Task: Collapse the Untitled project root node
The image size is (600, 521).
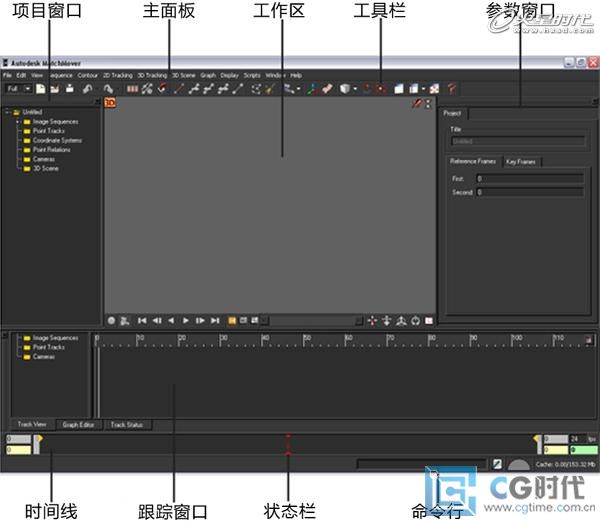Action: 7,112
